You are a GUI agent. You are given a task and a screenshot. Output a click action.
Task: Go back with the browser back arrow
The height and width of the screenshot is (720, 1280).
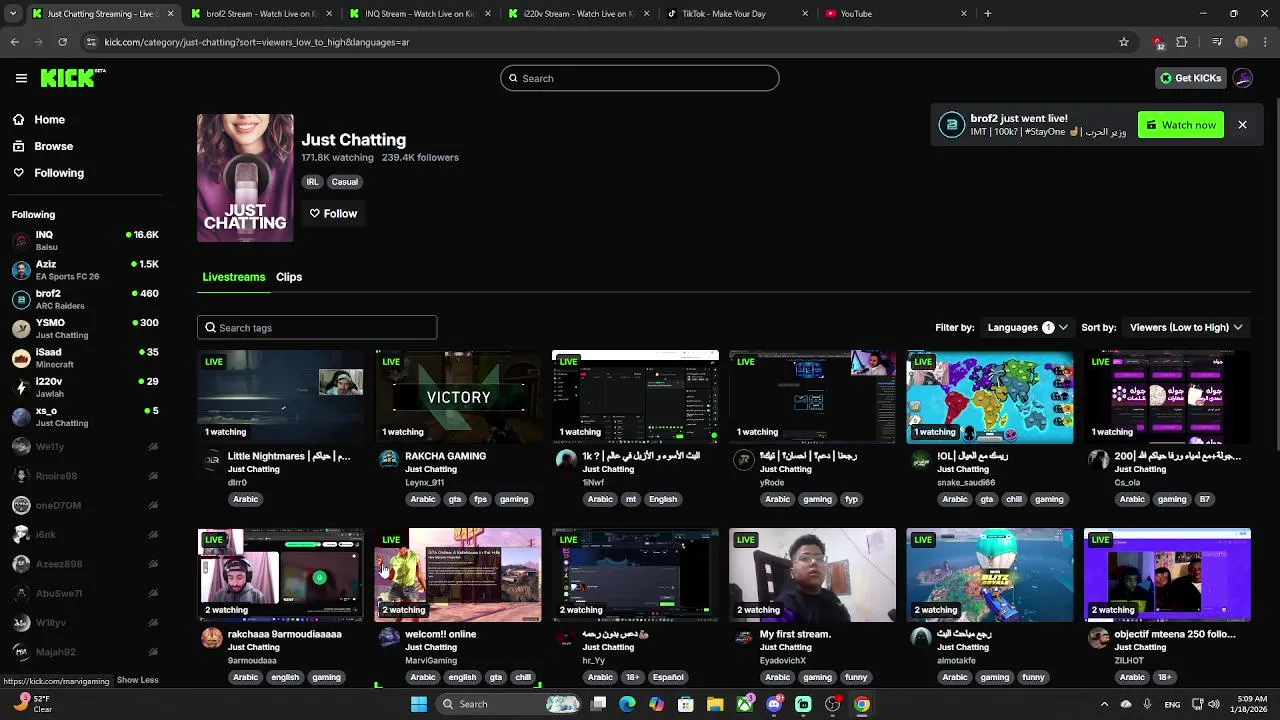pyautogui.click(x=14, y=42)
